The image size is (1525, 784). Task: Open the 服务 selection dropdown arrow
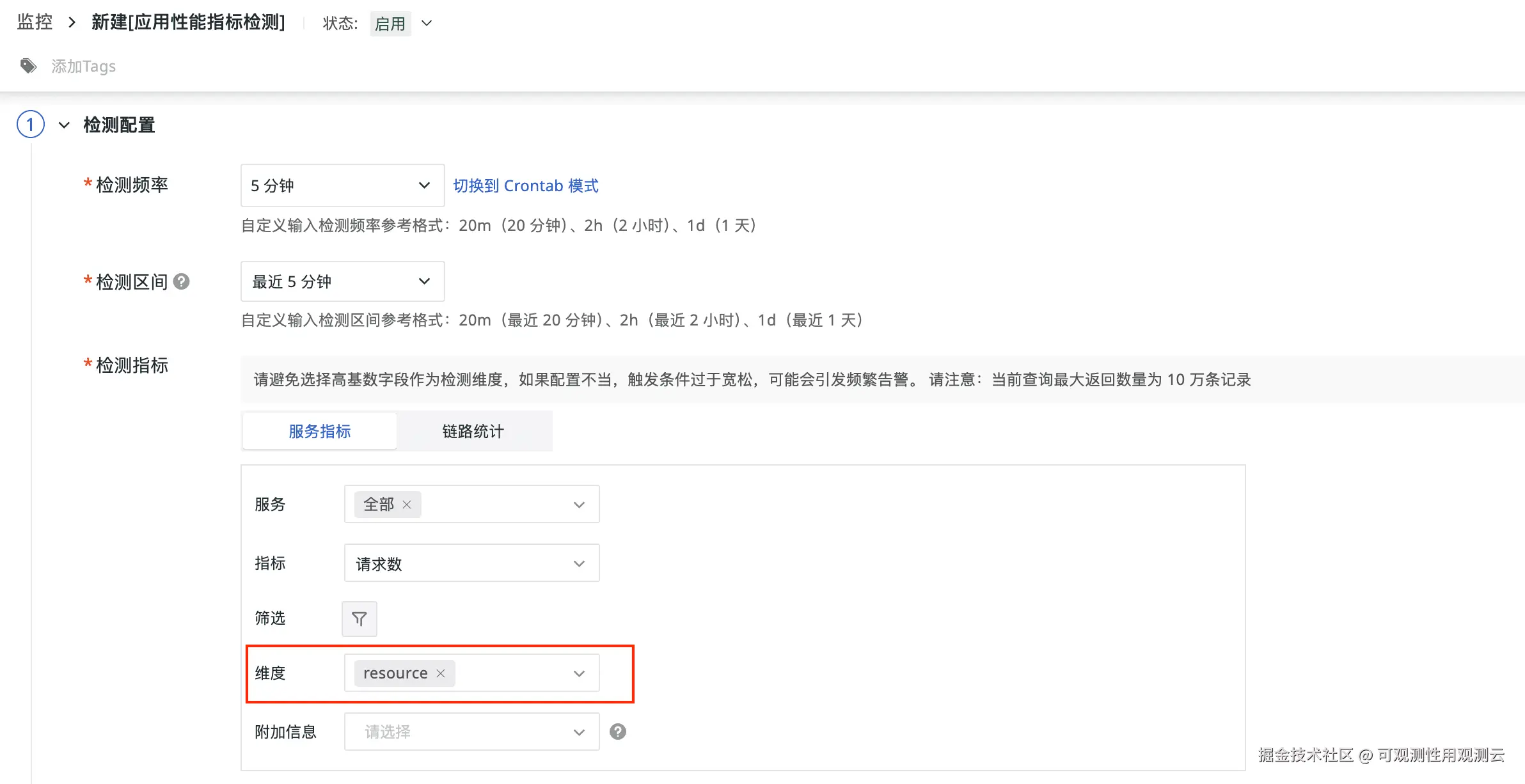coord(579,505)
